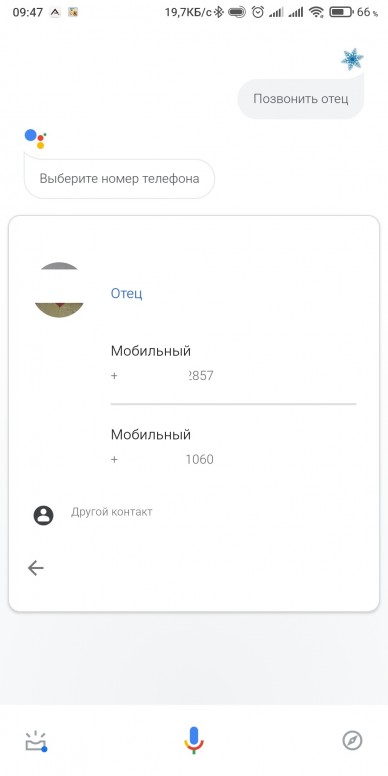This screenshot has width=388, height=776.
Task: Tap the first Мобильный label
Action: coord(150,351)
